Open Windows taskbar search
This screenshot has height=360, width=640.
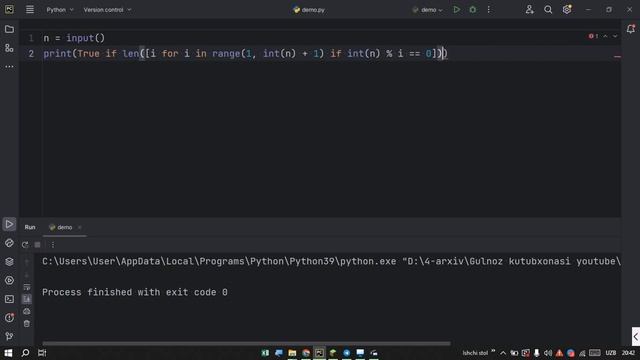[x=25, y=353]
